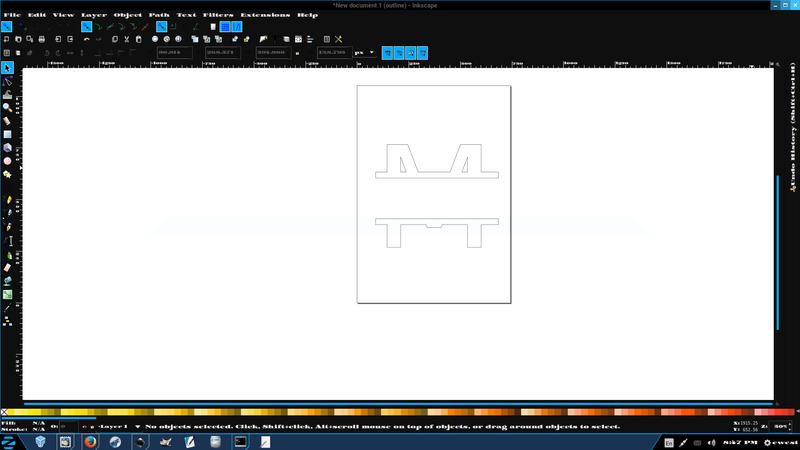The width and height of the screenshot is (800, 450).
Task: Click the Print document icon
Action: click(42, 39)
